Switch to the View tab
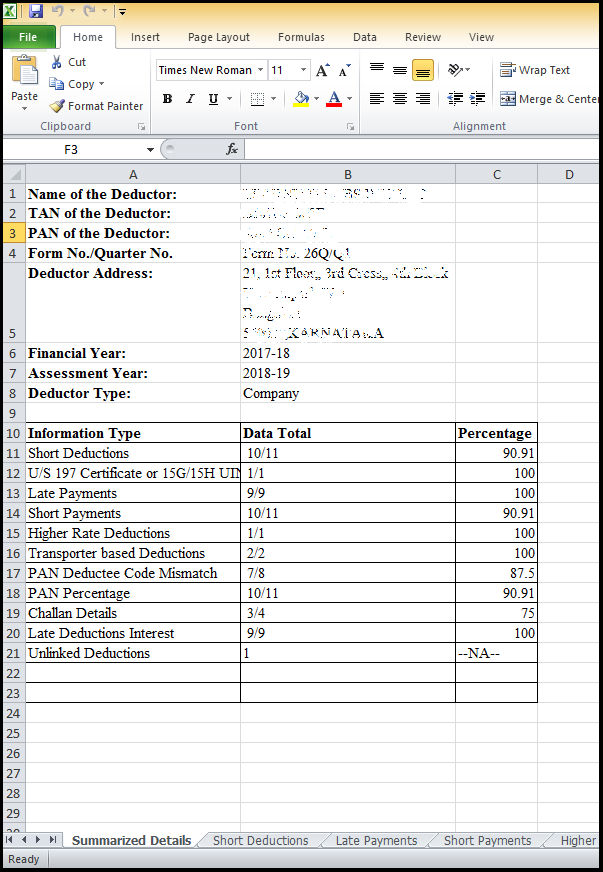603x872 pixels. pyautogui.click(x=481, y=37)
